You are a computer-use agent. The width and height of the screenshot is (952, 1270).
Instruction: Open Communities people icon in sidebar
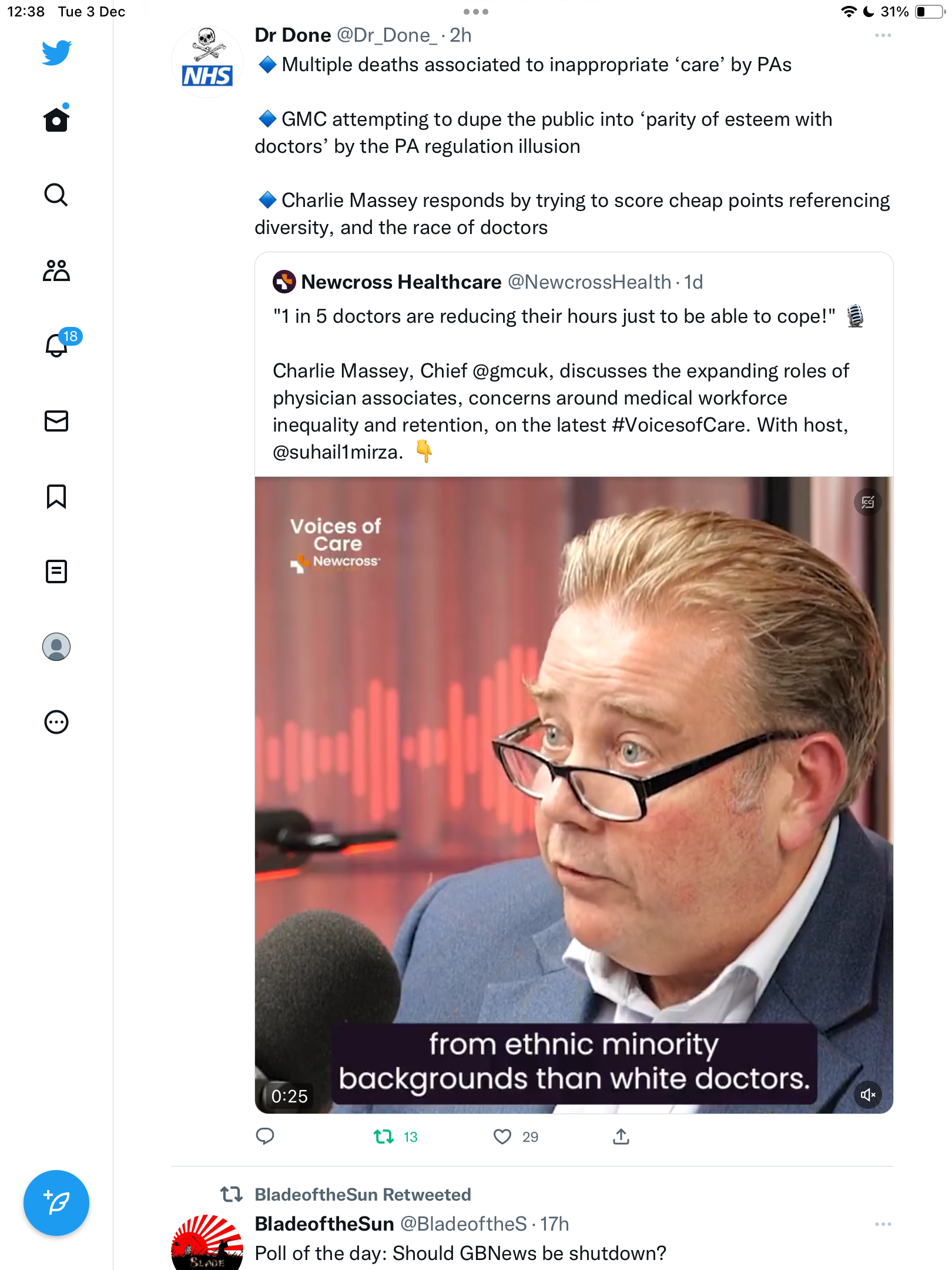point(56,270)
